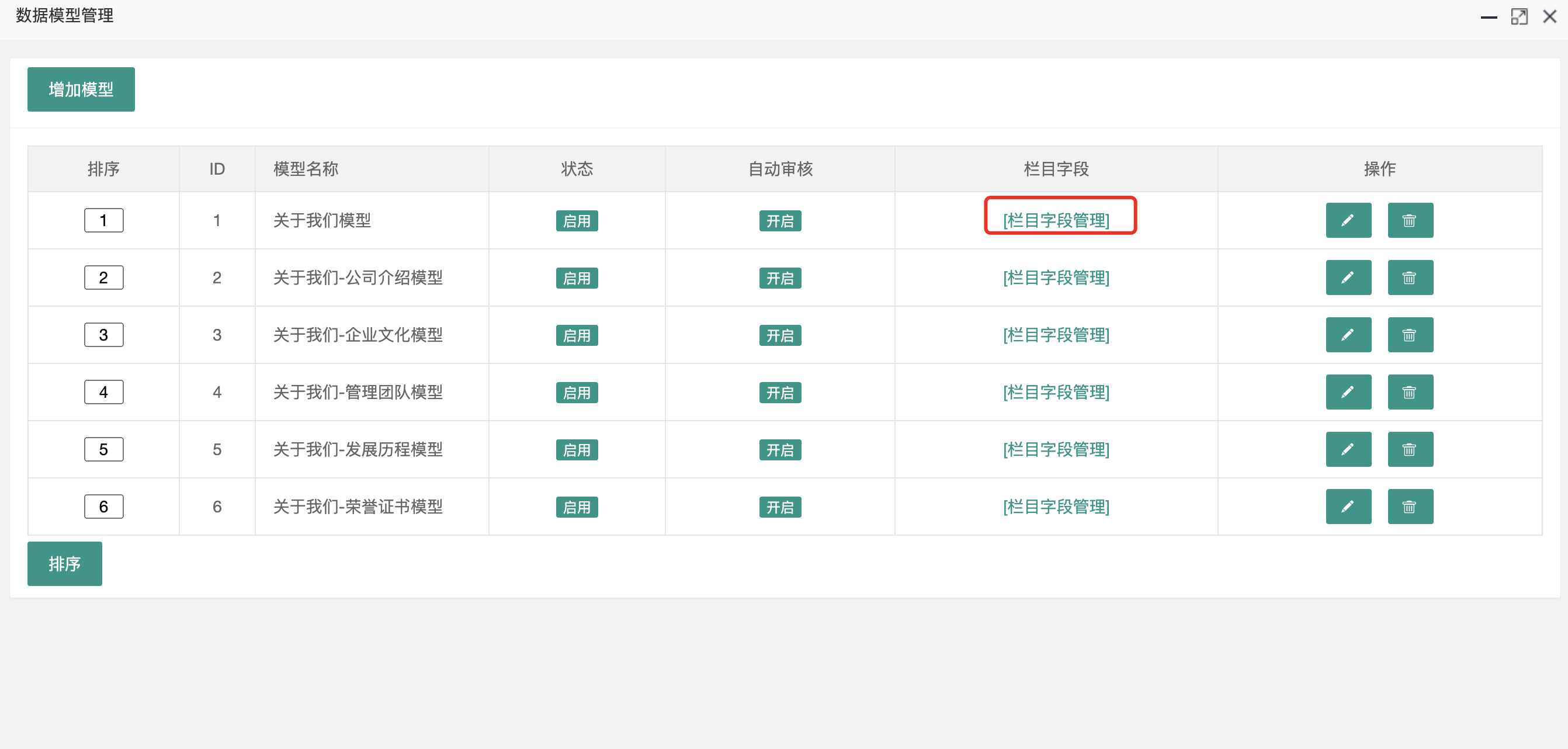1568x749 pixels.
Task: Toggle 启用 status for 关于我们-管理团队模型
Action: (577, 393)
